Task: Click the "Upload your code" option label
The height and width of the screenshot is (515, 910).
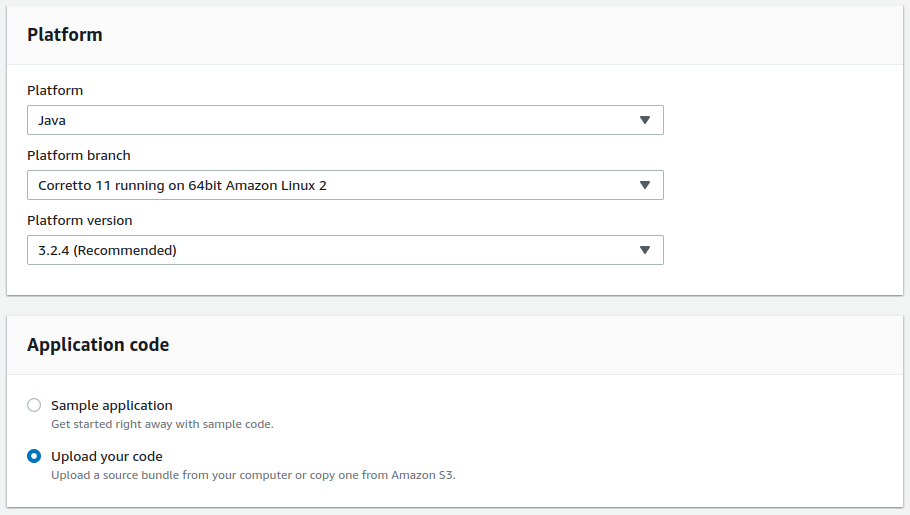Action: (x=107, y=457)
